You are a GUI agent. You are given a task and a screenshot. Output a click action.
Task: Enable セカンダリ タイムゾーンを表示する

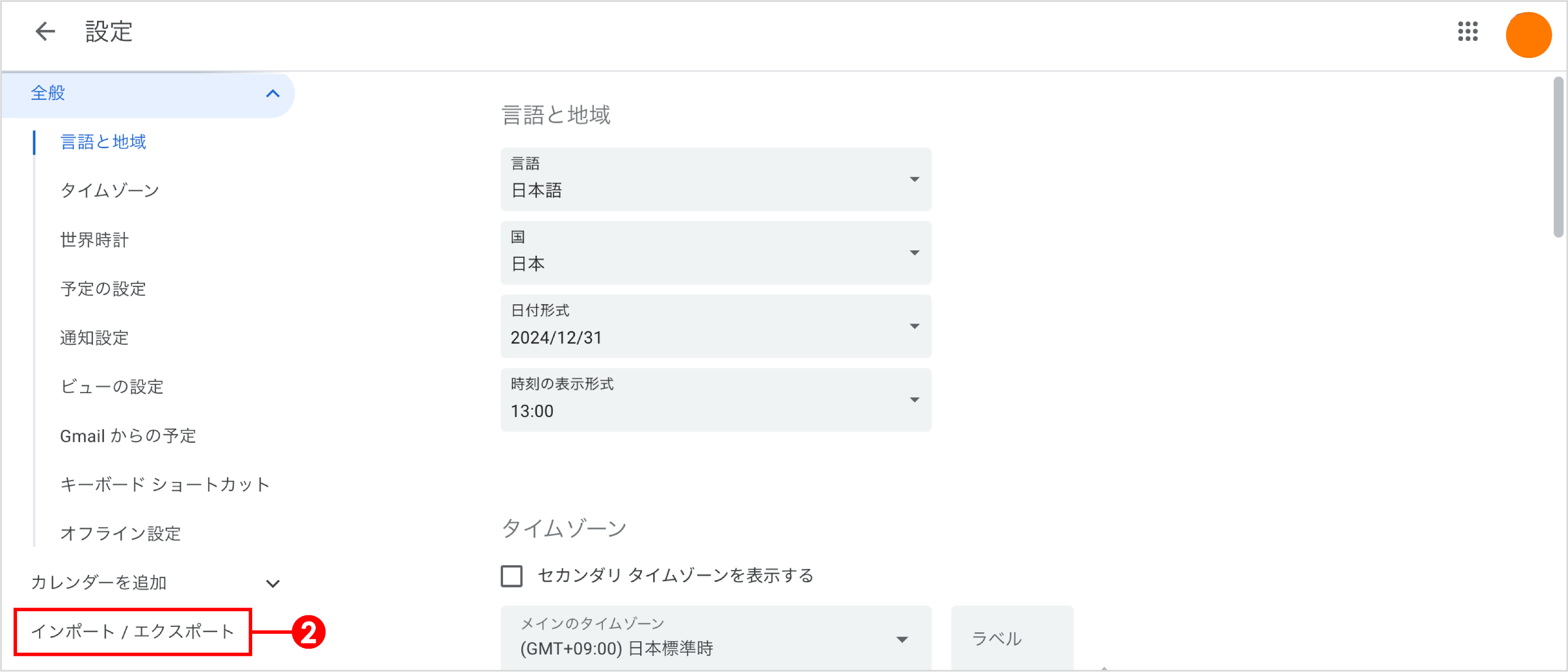click(511, 576)
